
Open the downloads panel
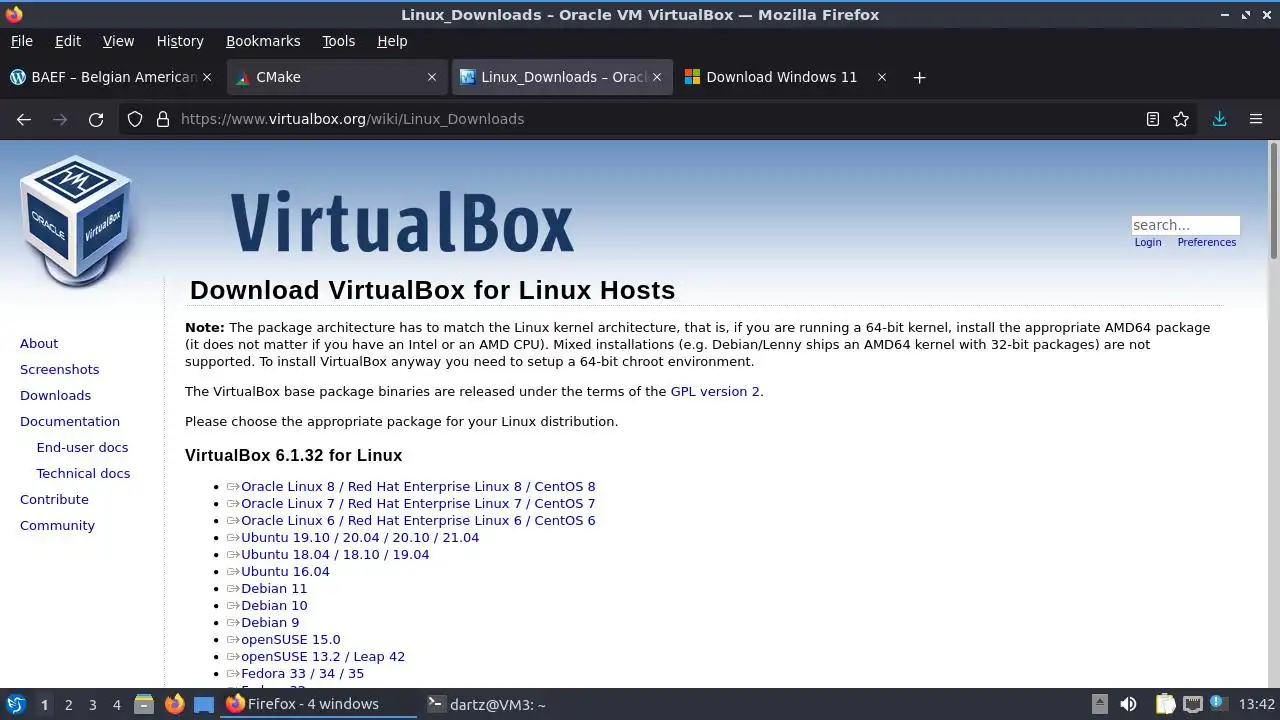(x=1219, y=119)
